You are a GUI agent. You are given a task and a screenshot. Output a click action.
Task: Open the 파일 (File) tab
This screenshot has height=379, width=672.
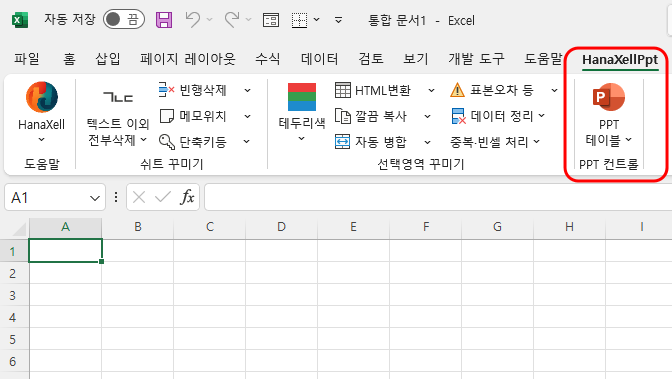pyautogui.click(x=27, y=59)
